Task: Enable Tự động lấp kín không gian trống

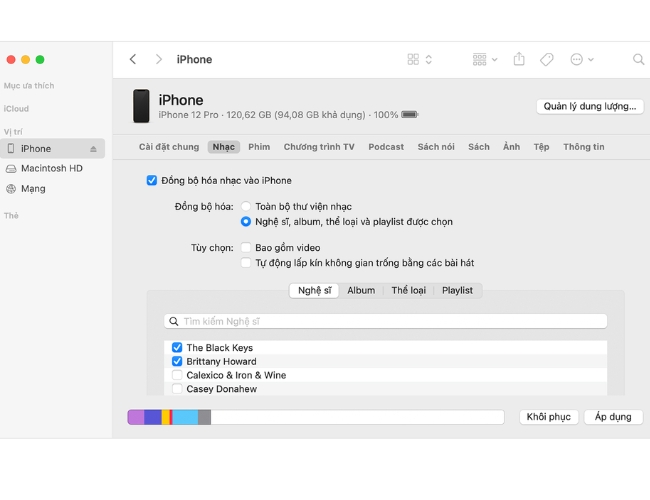Action: click(x=246, y=263)
